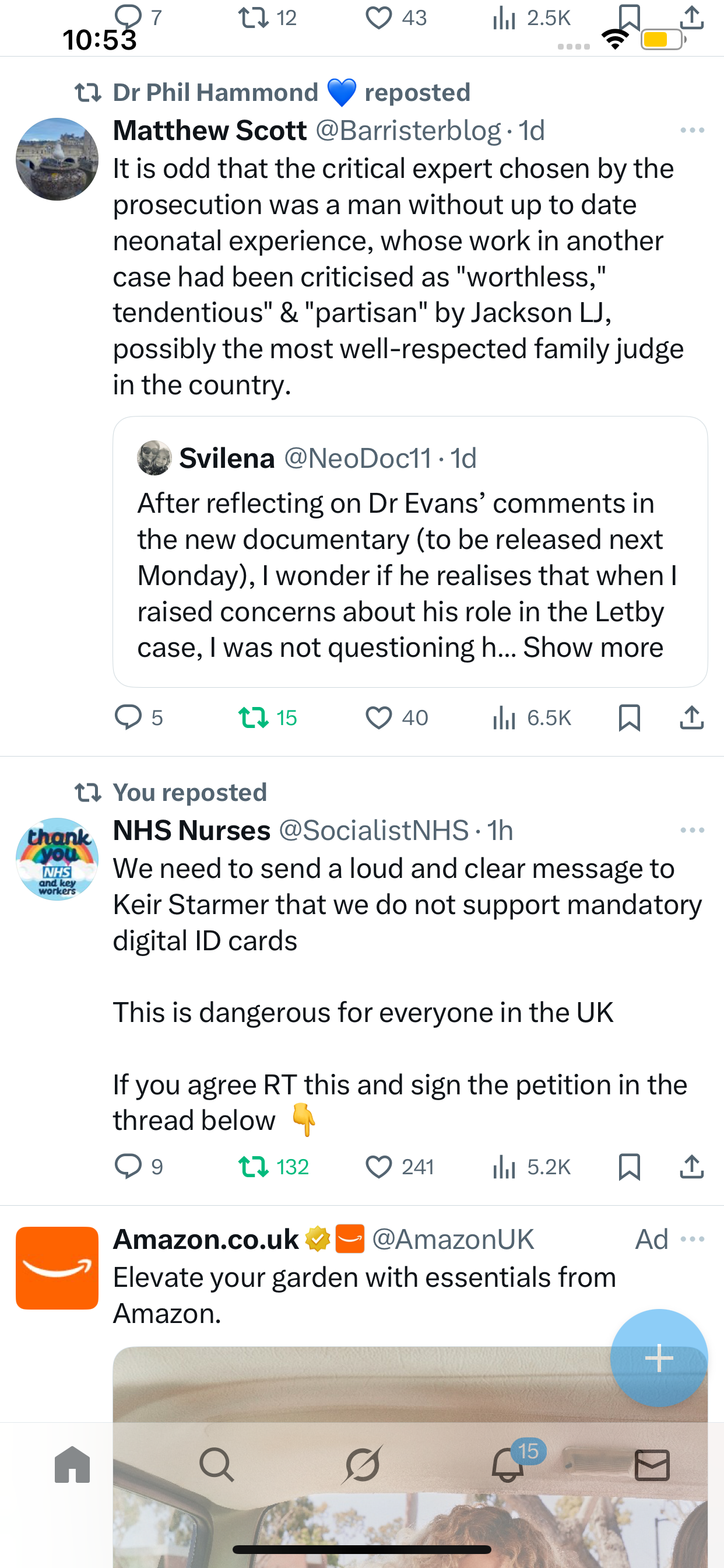Screen dimensions: 724x1568
Task: Open more options on NHS Nurses post
Action: pos(692,830)
